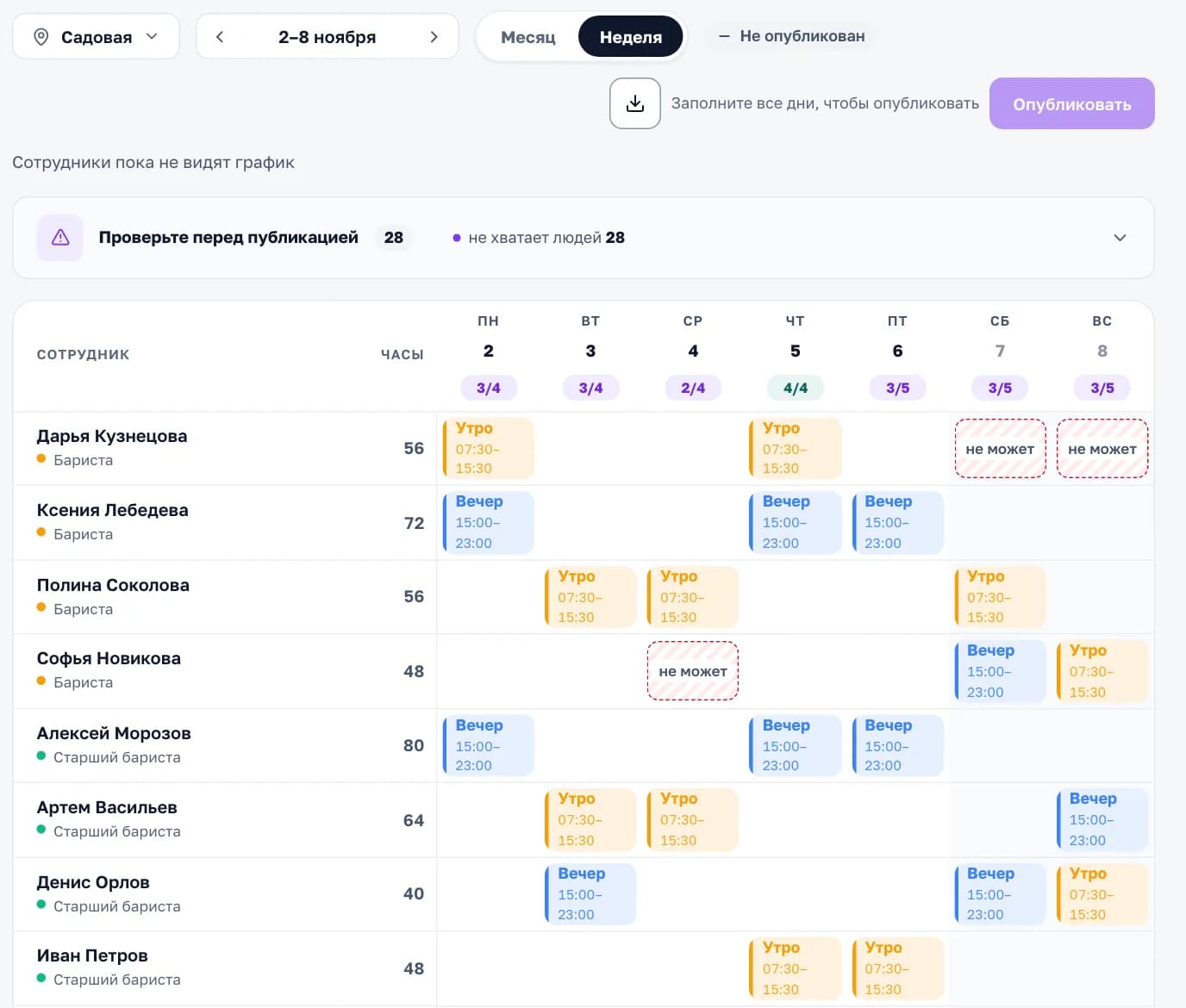Select the Неделя view
This screenshot has height=1008, width=1186.
click(x=631, y=37)
